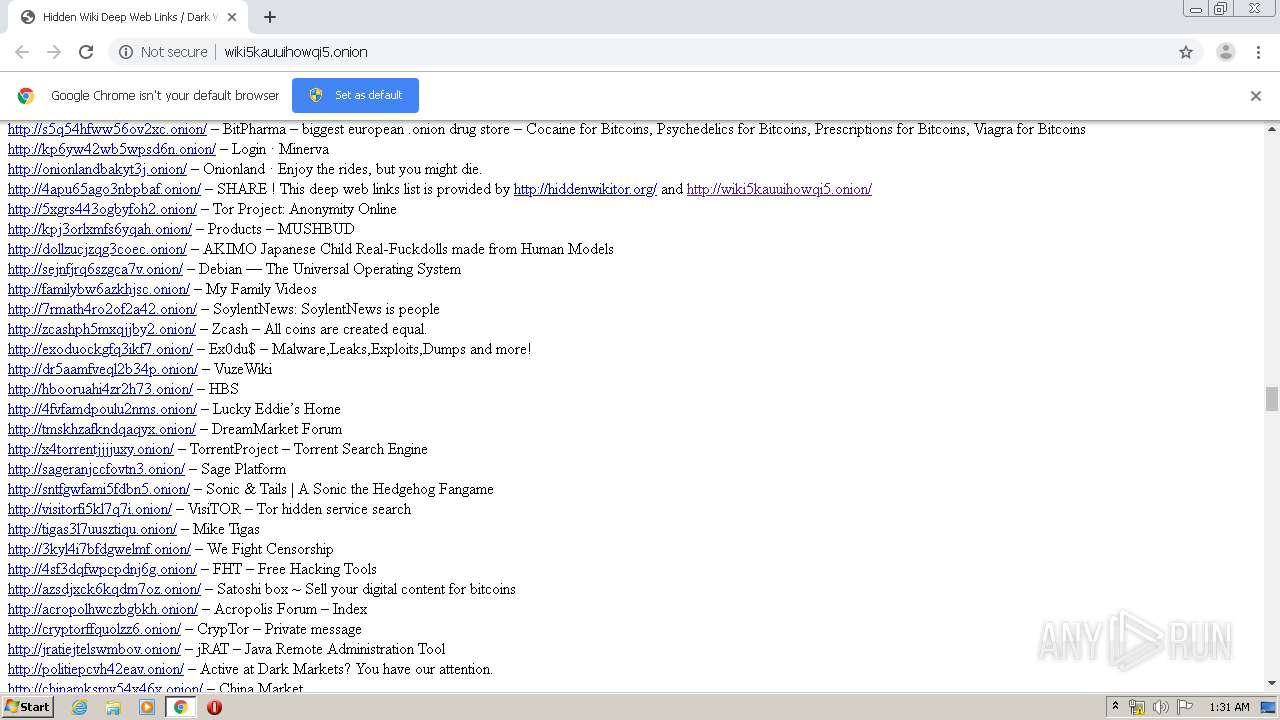Click the text "Sonic & Tails | A Sonic the Hedgehog Fangame"

[350, 489]
